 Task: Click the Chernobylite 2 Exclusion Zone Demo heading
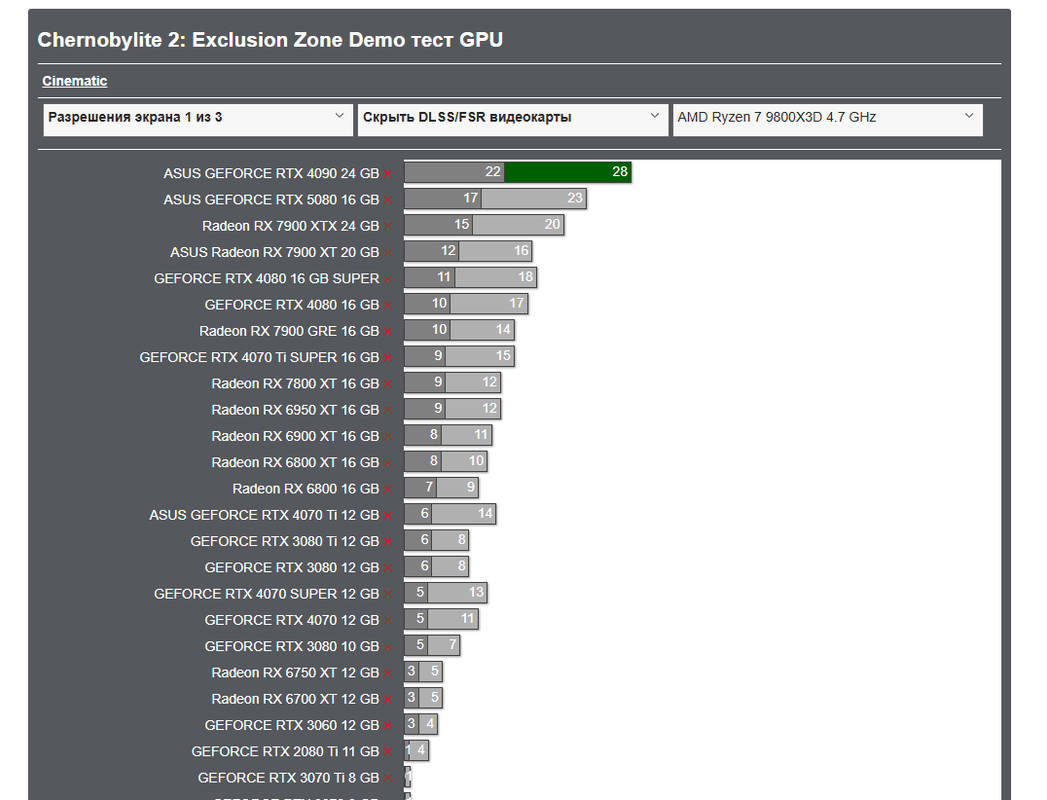270,40
